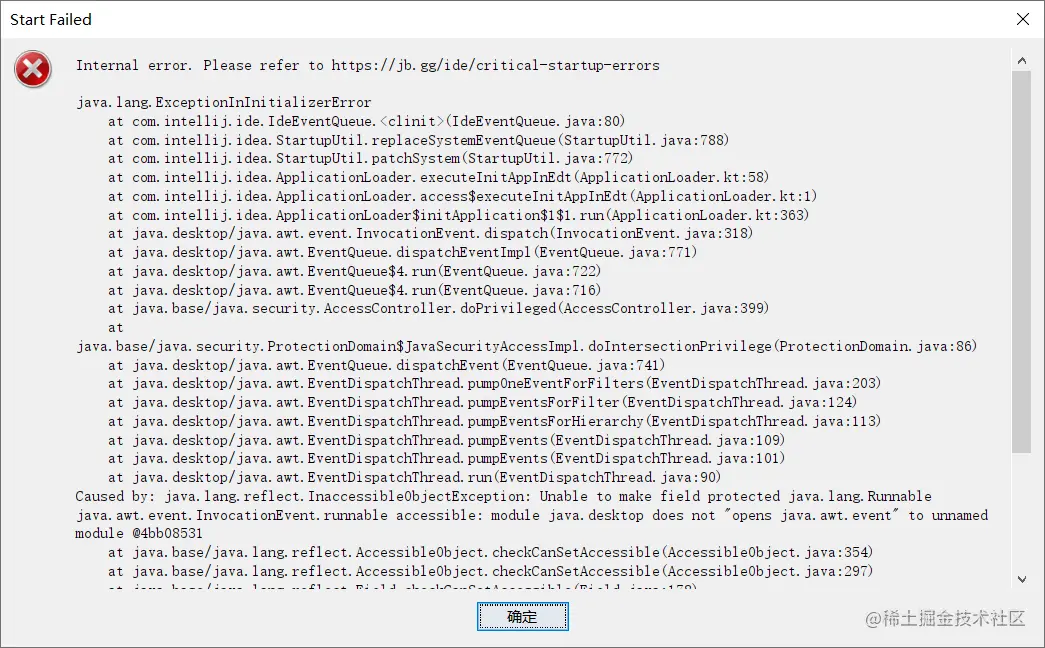
Task: Click the jb.gg critical-startup-errors URL
Action: pyautogui.click(x=495, y=65)
